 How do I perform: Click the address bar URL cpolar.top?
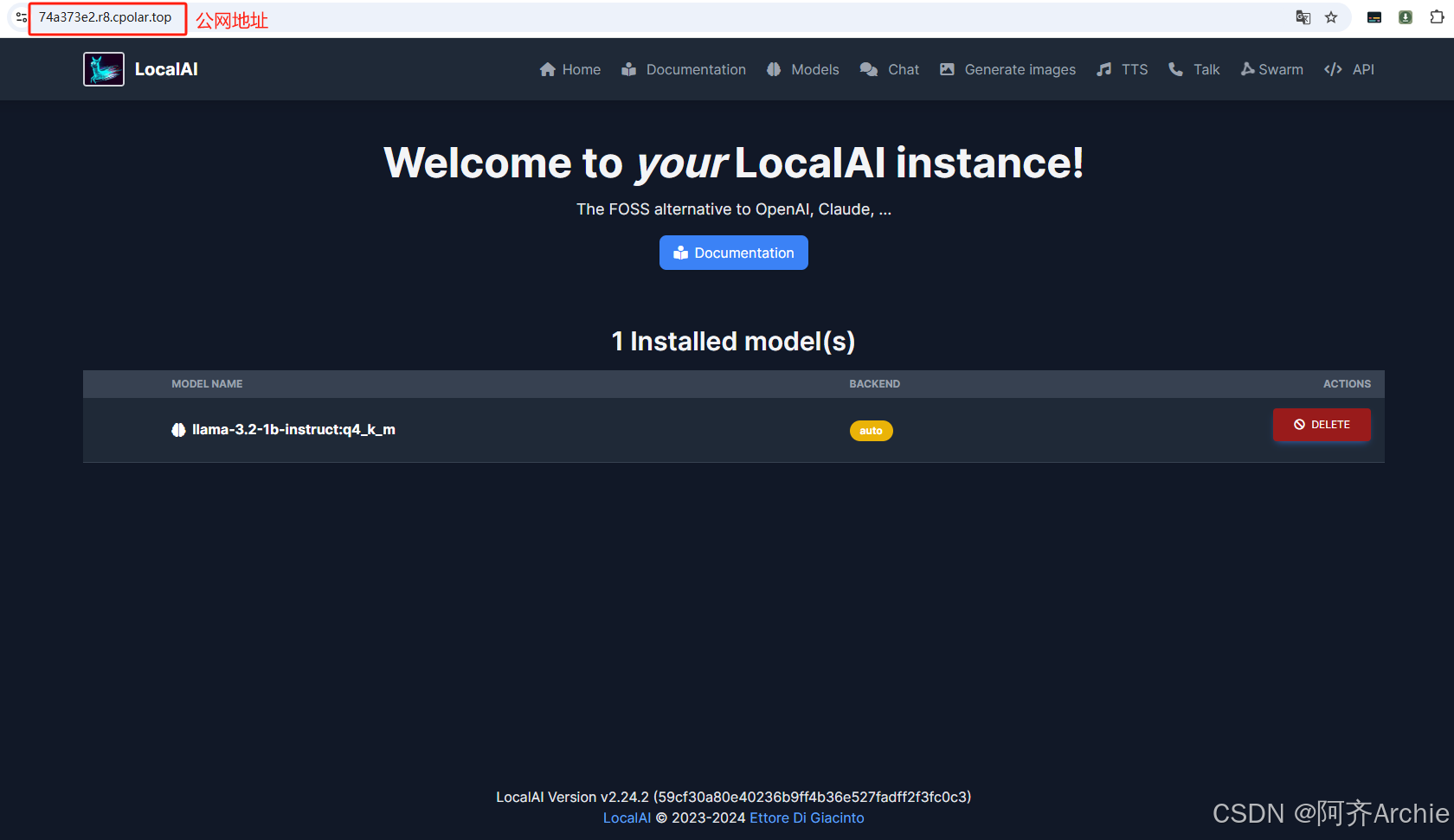click(x=105, y=17)
